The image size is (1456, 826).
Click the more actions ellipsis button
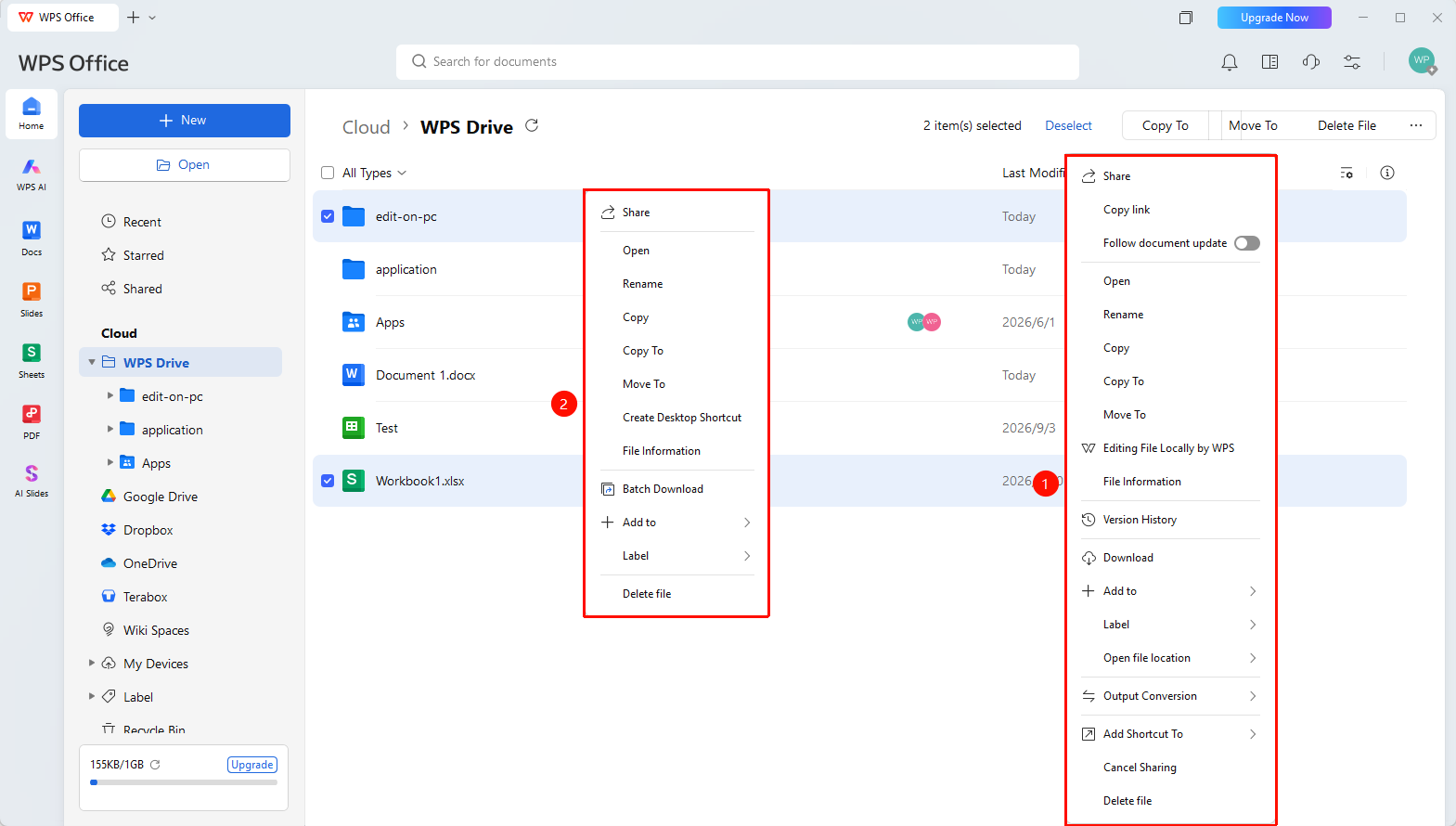[x=1416, y=125]
